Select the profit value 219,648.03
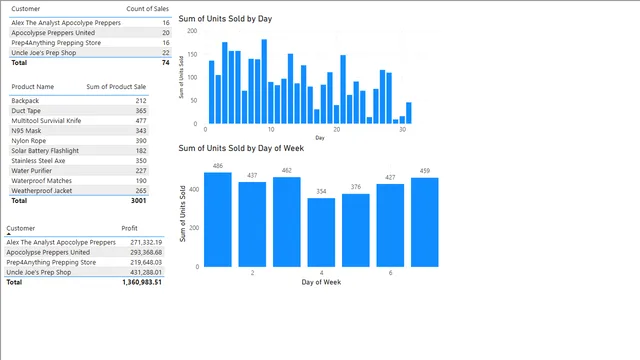Screen dimensions: 640x360 tap(146, 262)
